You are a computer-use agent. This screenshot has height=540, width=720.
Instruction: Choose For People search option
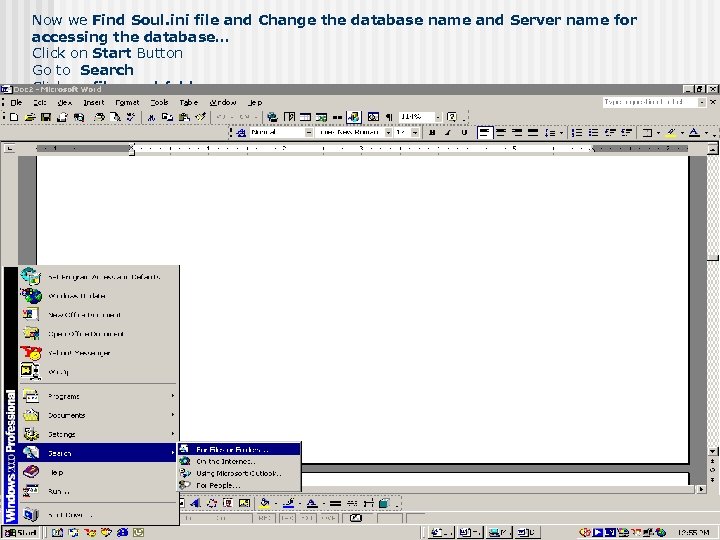[239, 485]
